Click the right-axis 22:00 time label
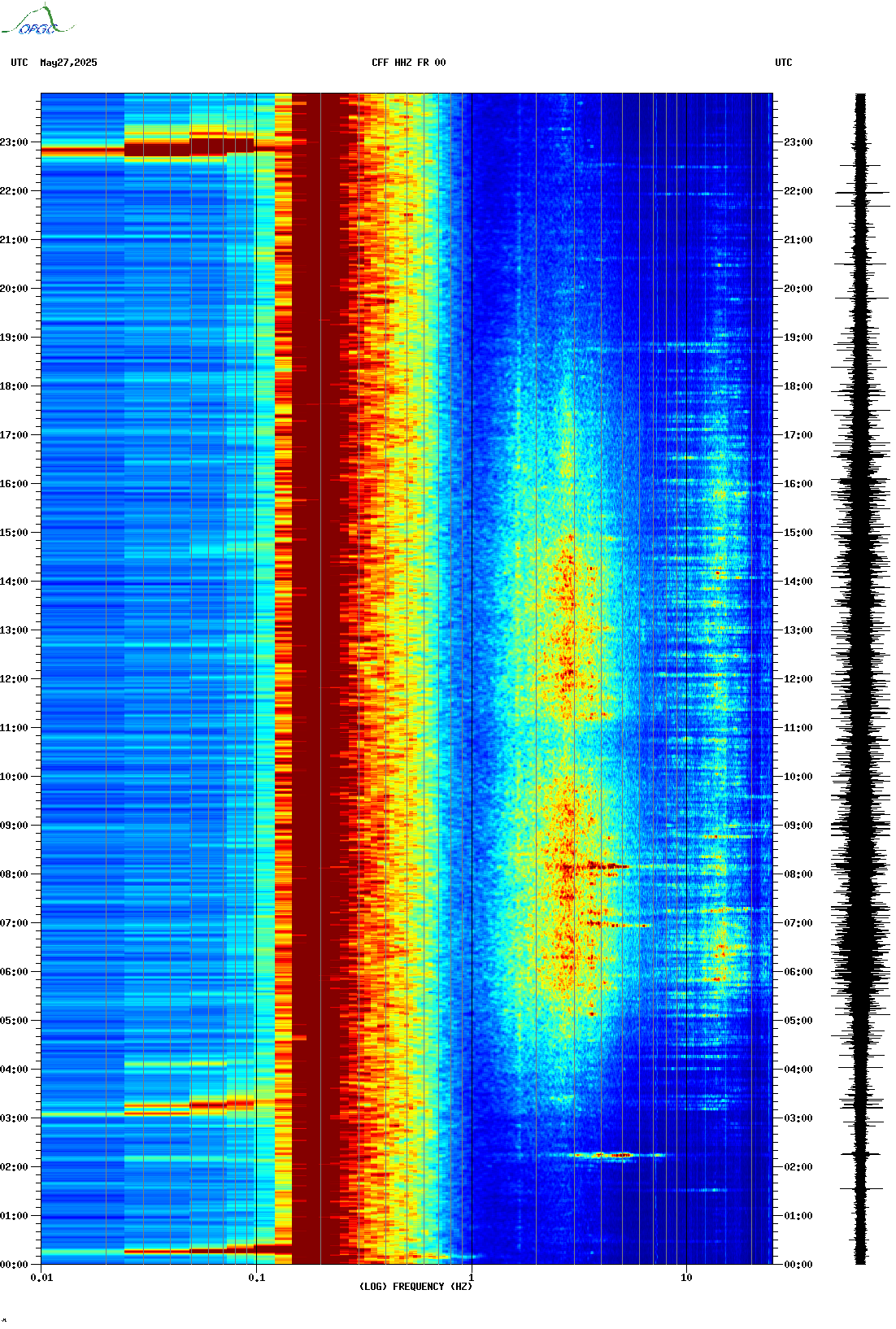The height and width of the screenshot is (1329, 896). pos(798,191)
